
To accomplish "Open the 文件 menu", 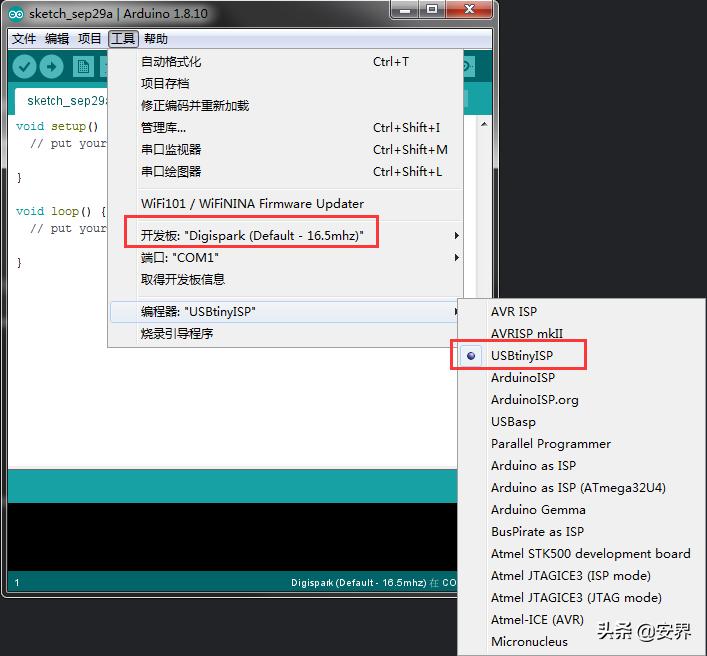I will (24, 39).
